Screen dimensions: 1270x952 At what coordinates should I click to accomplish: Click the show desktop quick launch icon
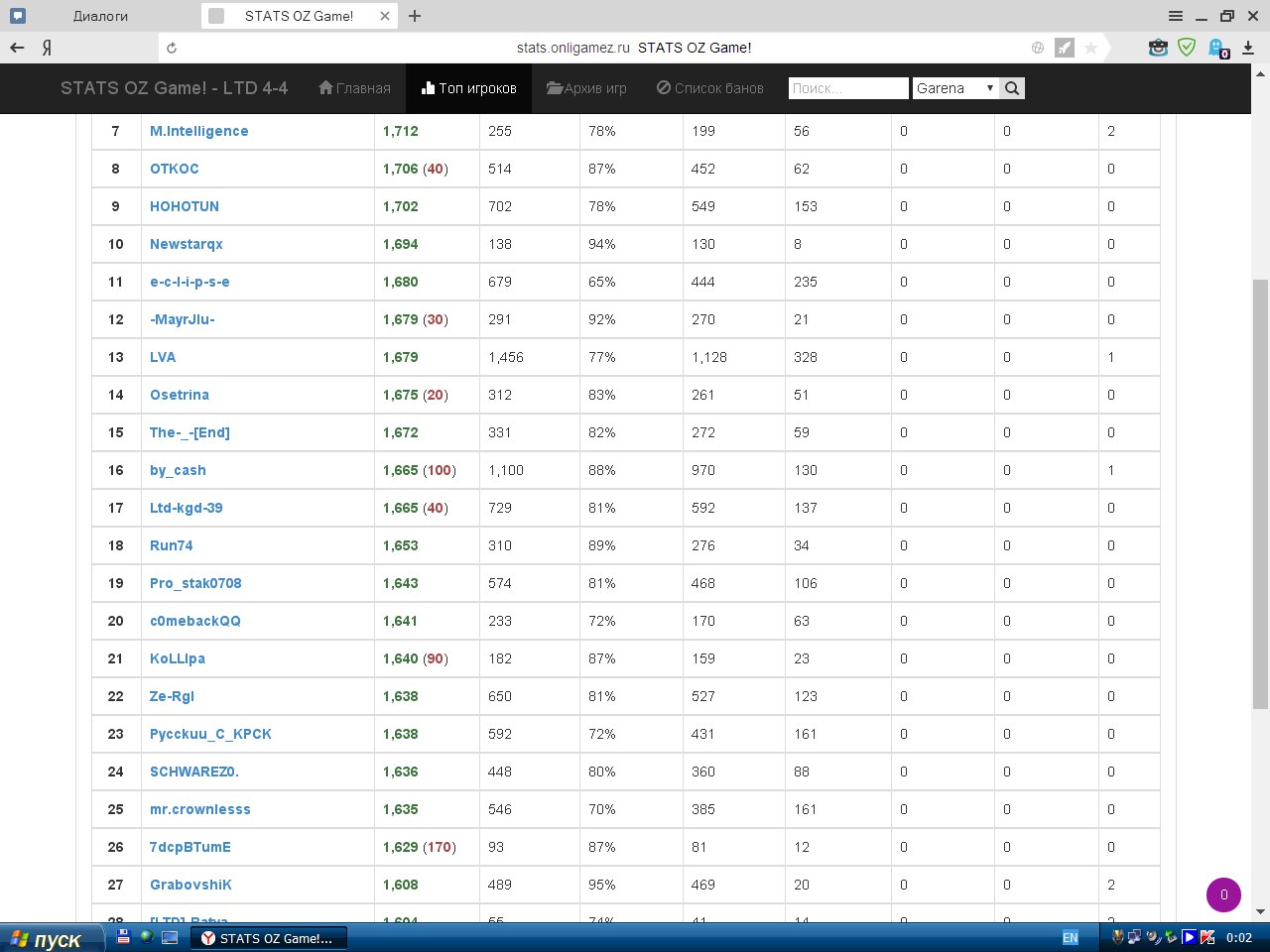170,937
